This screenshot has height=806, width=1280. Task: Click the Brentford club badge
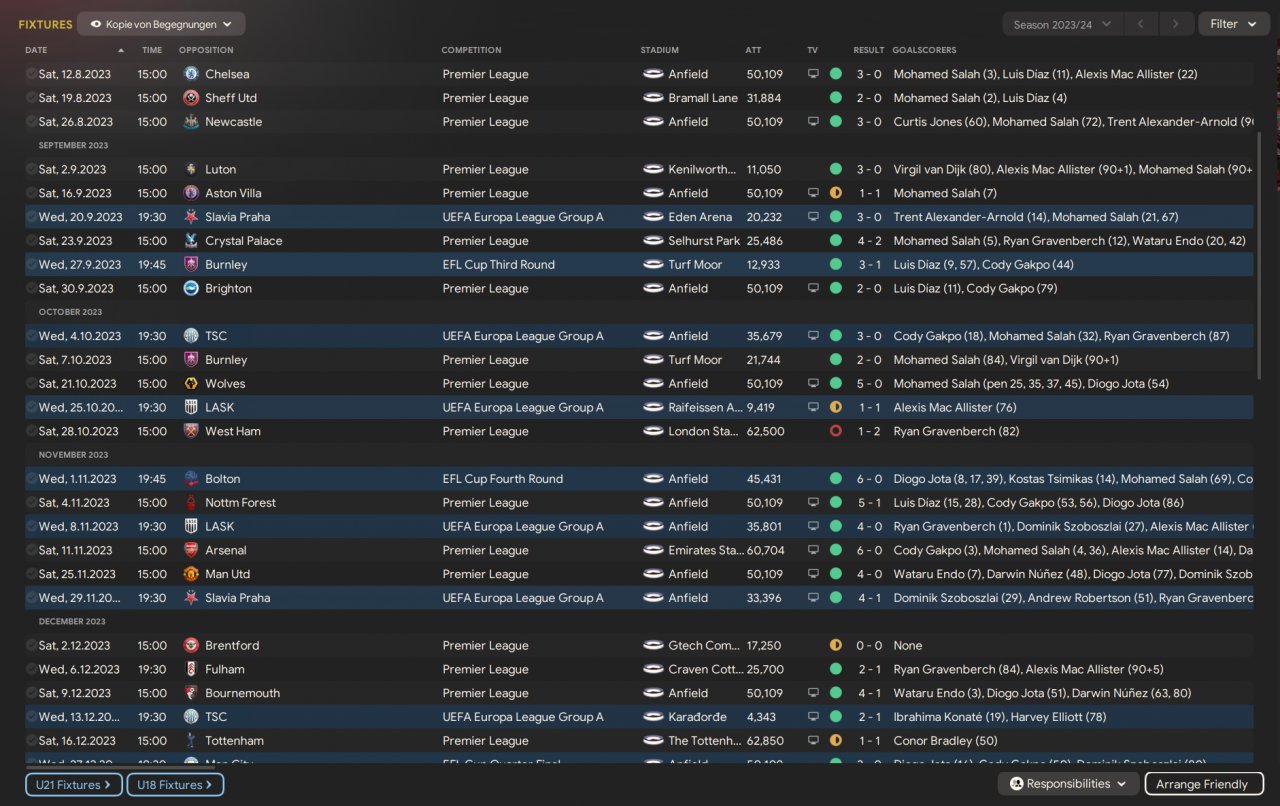pos(191,645)
